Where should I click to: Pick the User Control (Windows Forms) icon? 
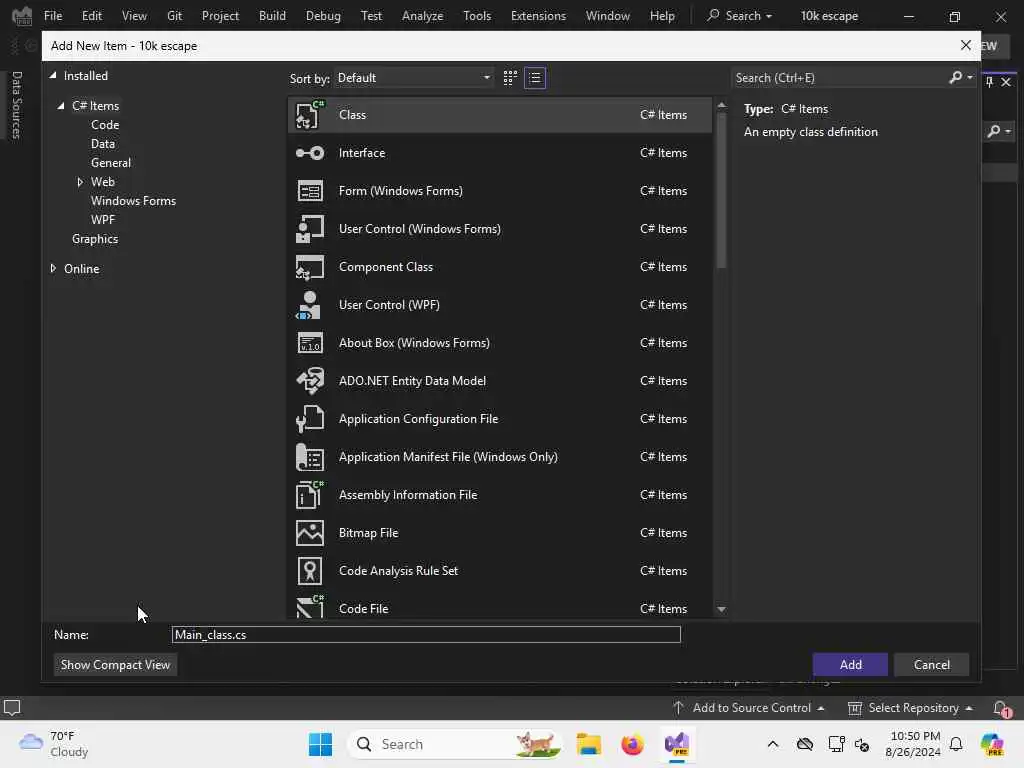310,229
